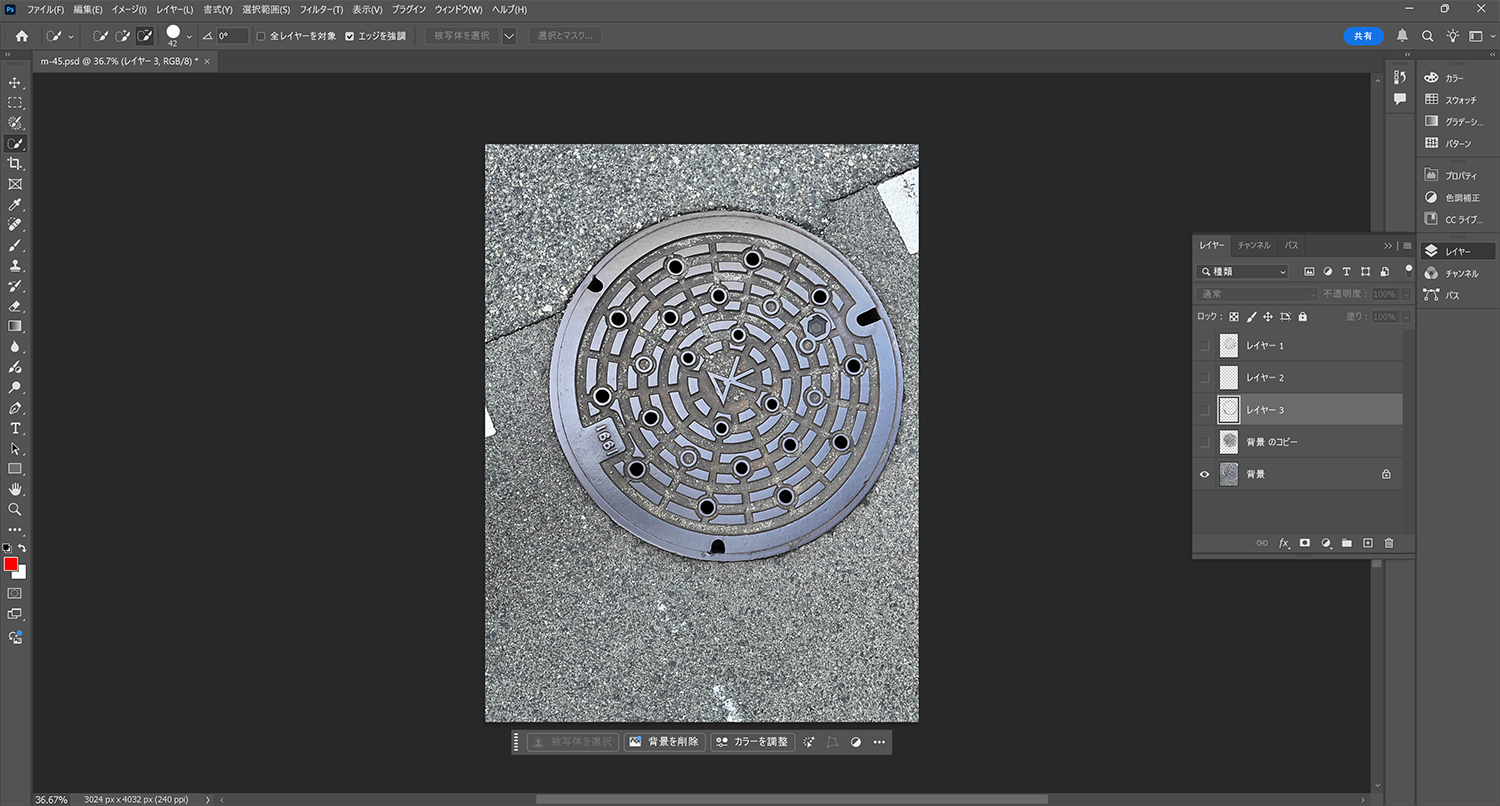This screenshot has width=1500, height=806.
Task: Show レイヤー 2 visibility
Action: (x=1205, y=377)
